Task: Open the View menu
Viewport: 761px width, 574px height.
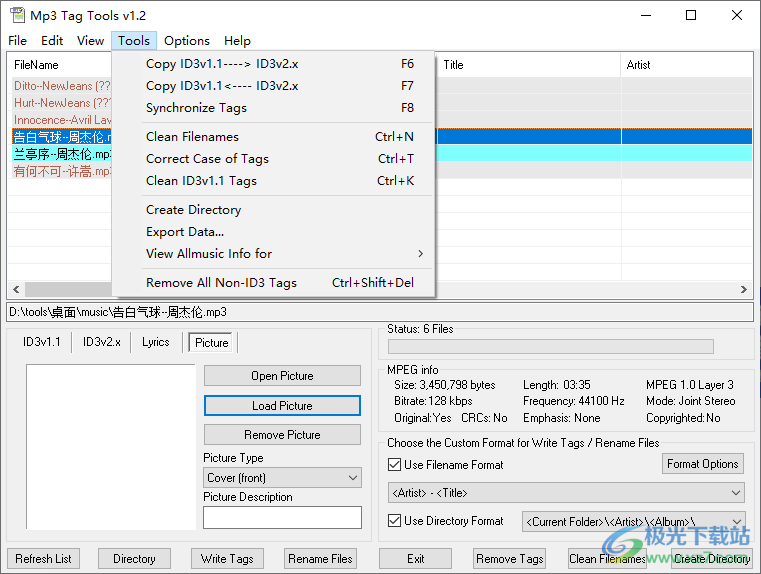Action: (90, 41)
